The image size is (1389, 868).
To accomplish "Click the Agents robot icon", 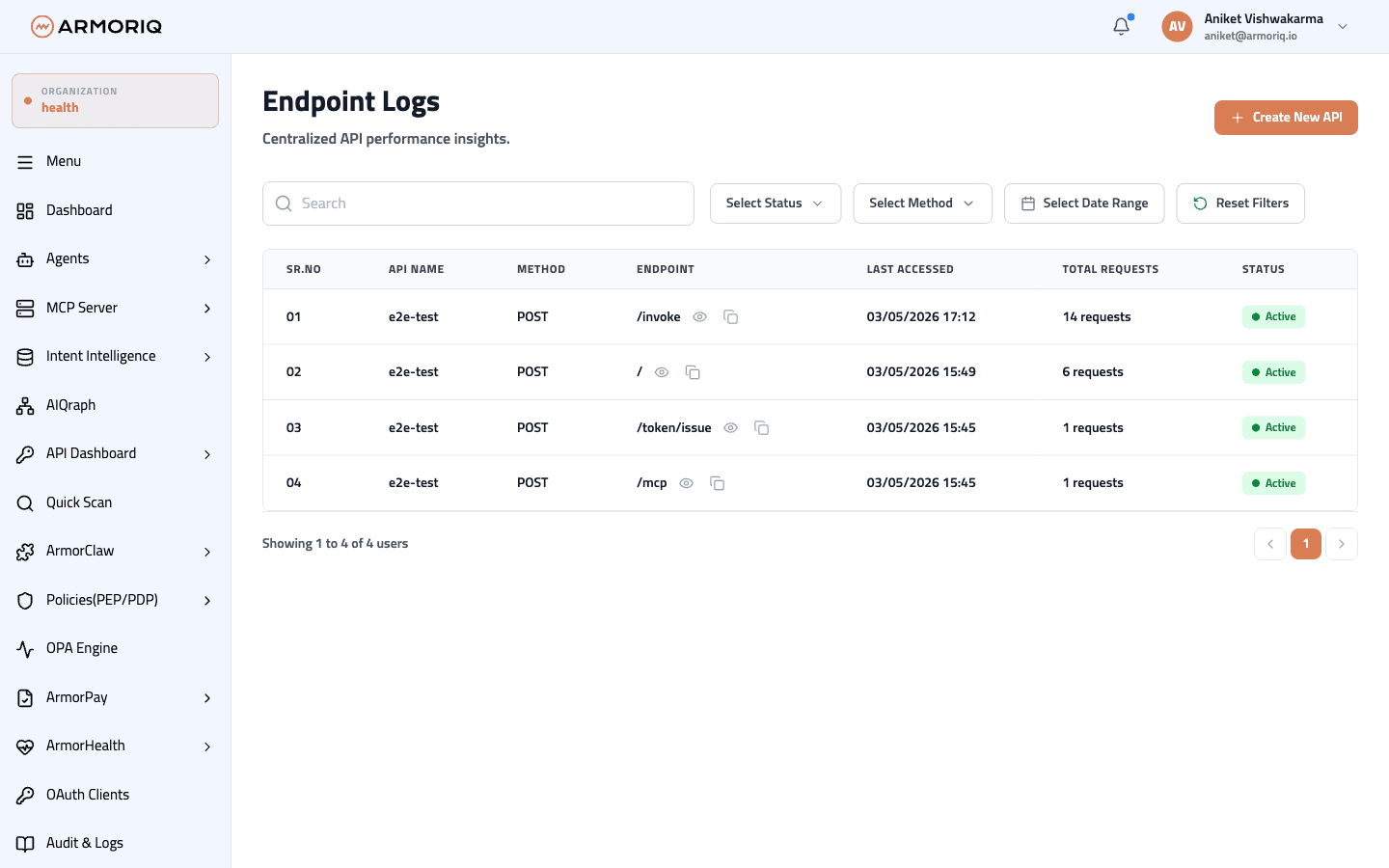I will (25, 259).
